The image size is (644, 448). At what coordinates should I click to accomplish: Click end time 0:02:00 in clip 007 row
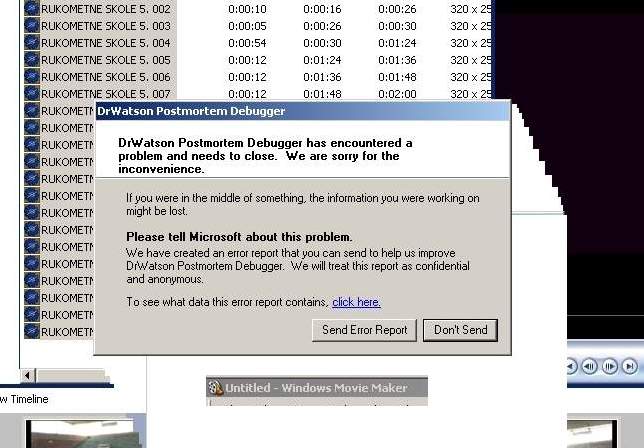397,94
